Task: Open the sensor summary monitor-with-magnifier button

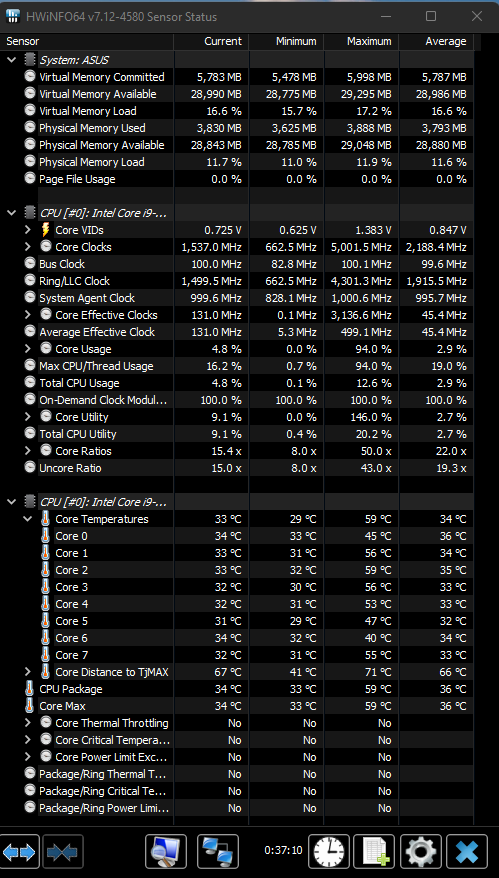Action: coord(166,852)
